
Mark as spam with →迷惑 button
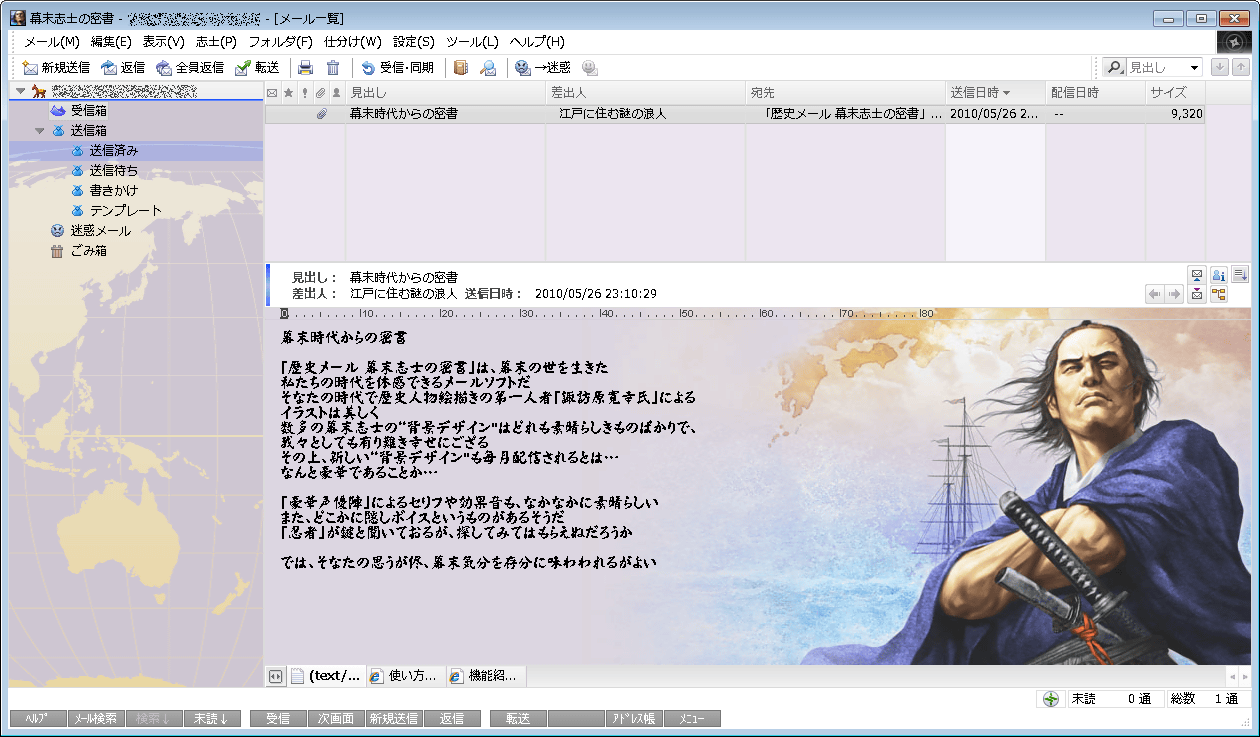point(542,68)
